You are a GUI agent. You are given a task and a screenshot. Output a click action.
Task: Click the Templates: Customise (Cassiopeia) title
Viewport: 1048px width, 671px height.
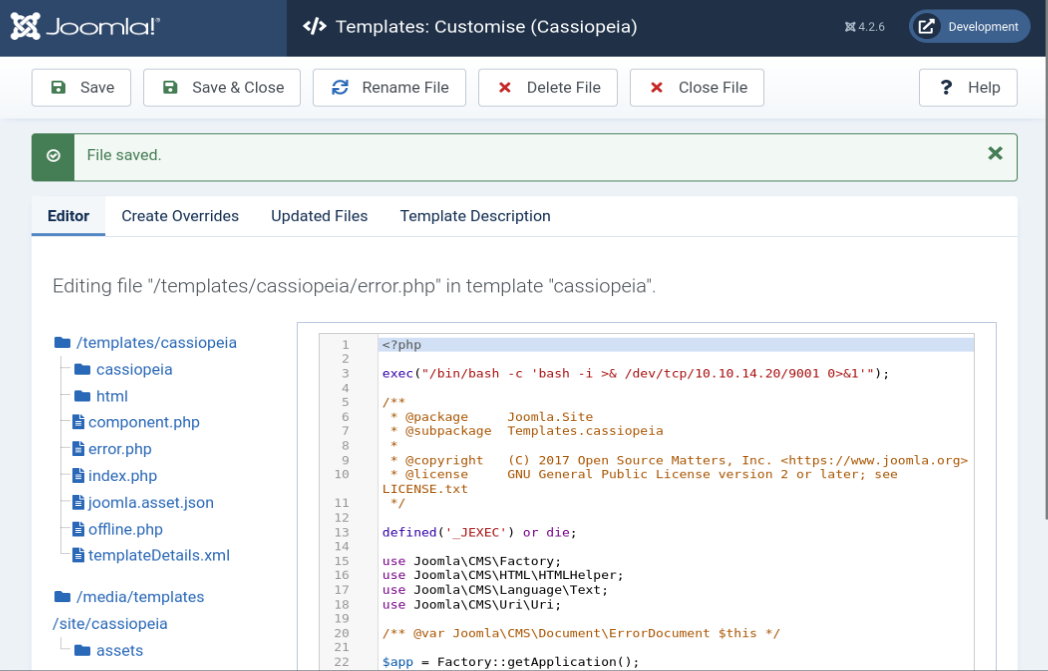pyautogui.click(x=487, y=27)
